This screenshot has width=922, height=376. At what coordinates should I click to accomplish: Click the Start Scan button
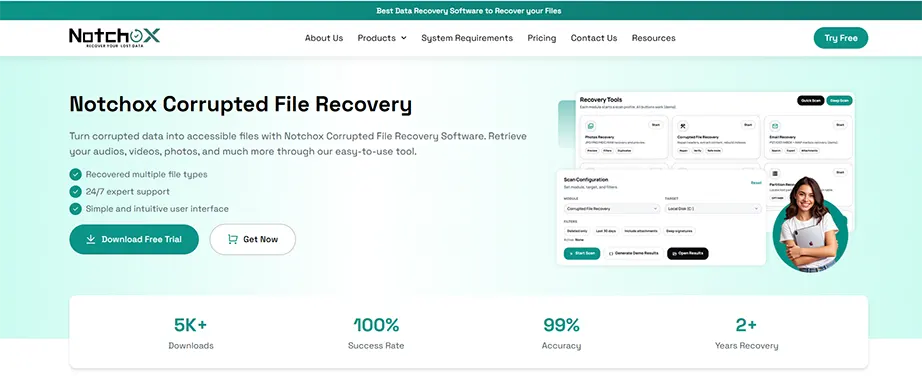click(x=582, y=254)
